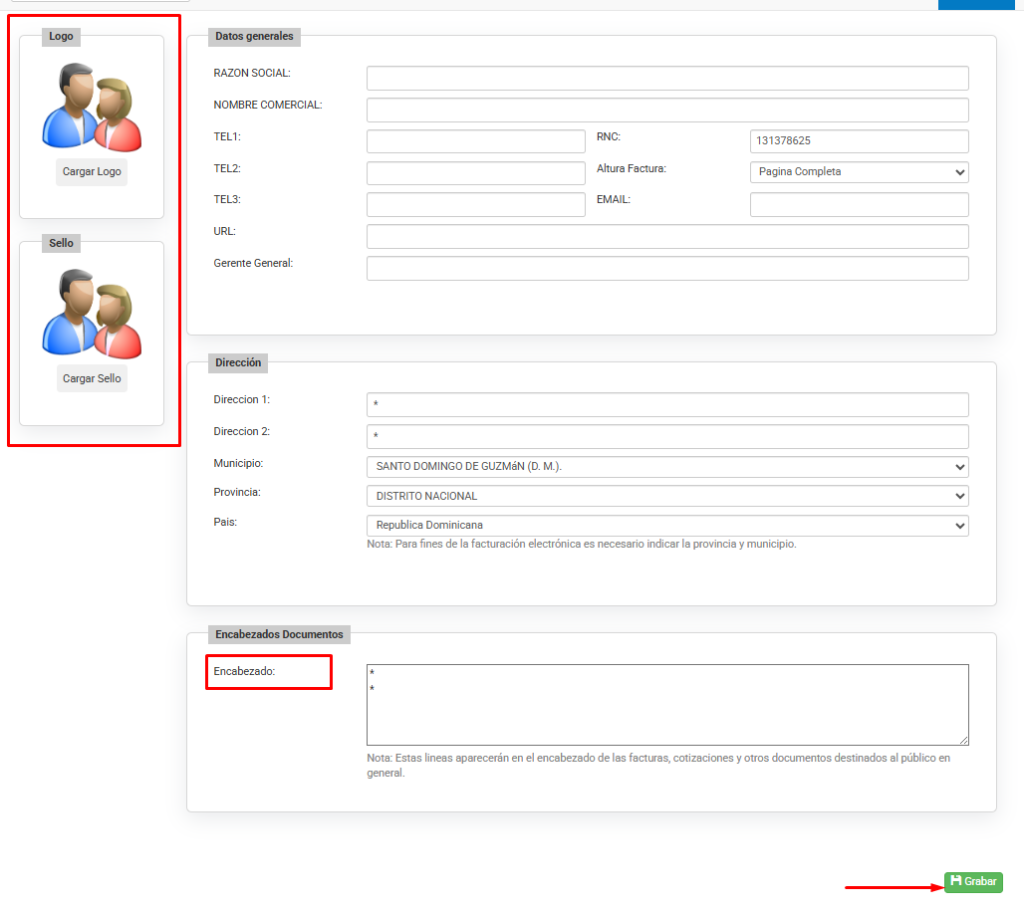Click inside the Encabezado text area

click(x=667, y=704)
